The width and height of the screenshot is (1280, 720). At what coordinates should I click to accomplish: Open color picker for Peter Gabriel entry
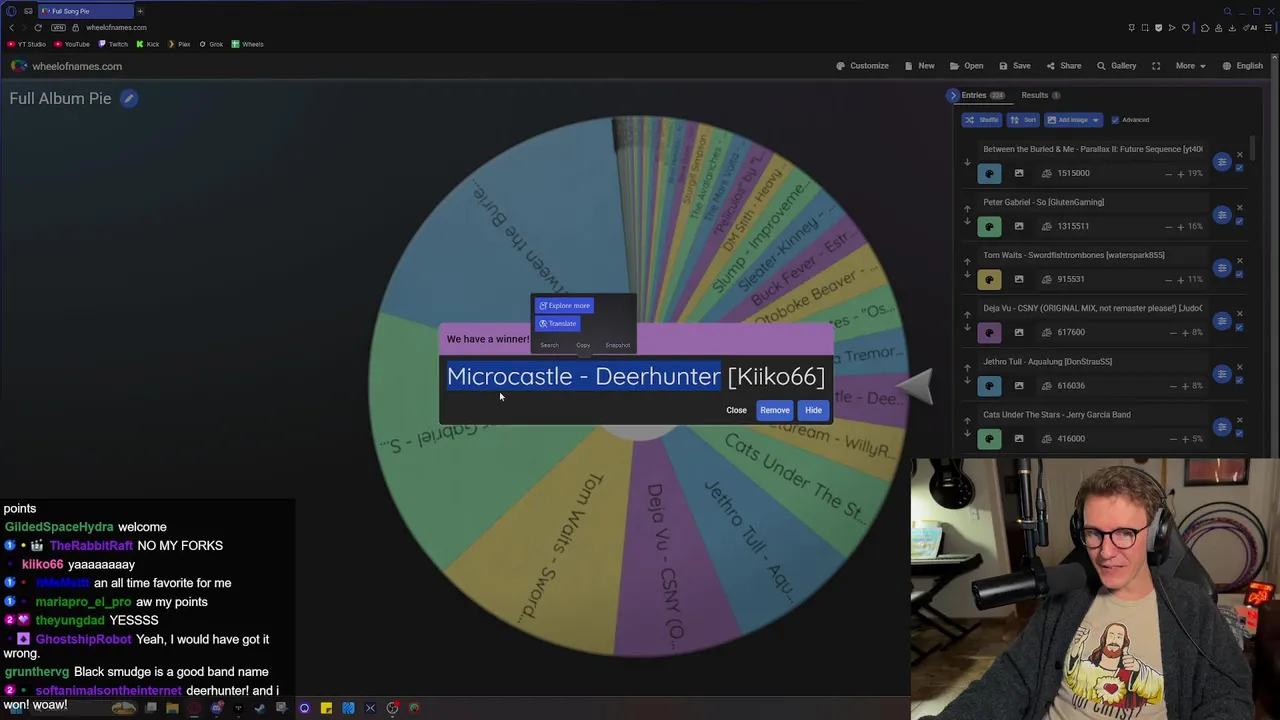coord(989,226)
